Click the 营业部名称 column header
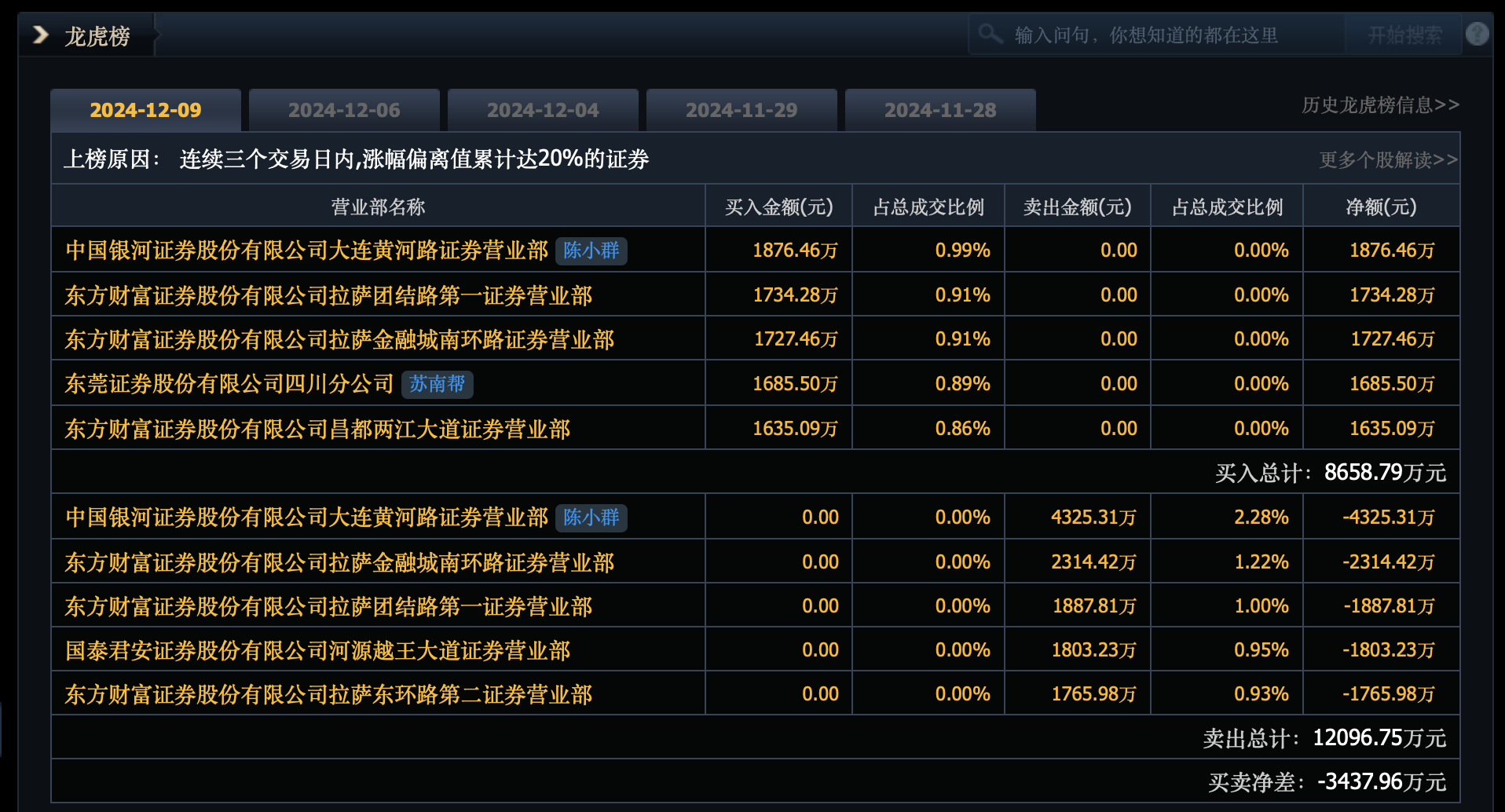Viewport: 1505px width, 812px height. pos(379,207)
